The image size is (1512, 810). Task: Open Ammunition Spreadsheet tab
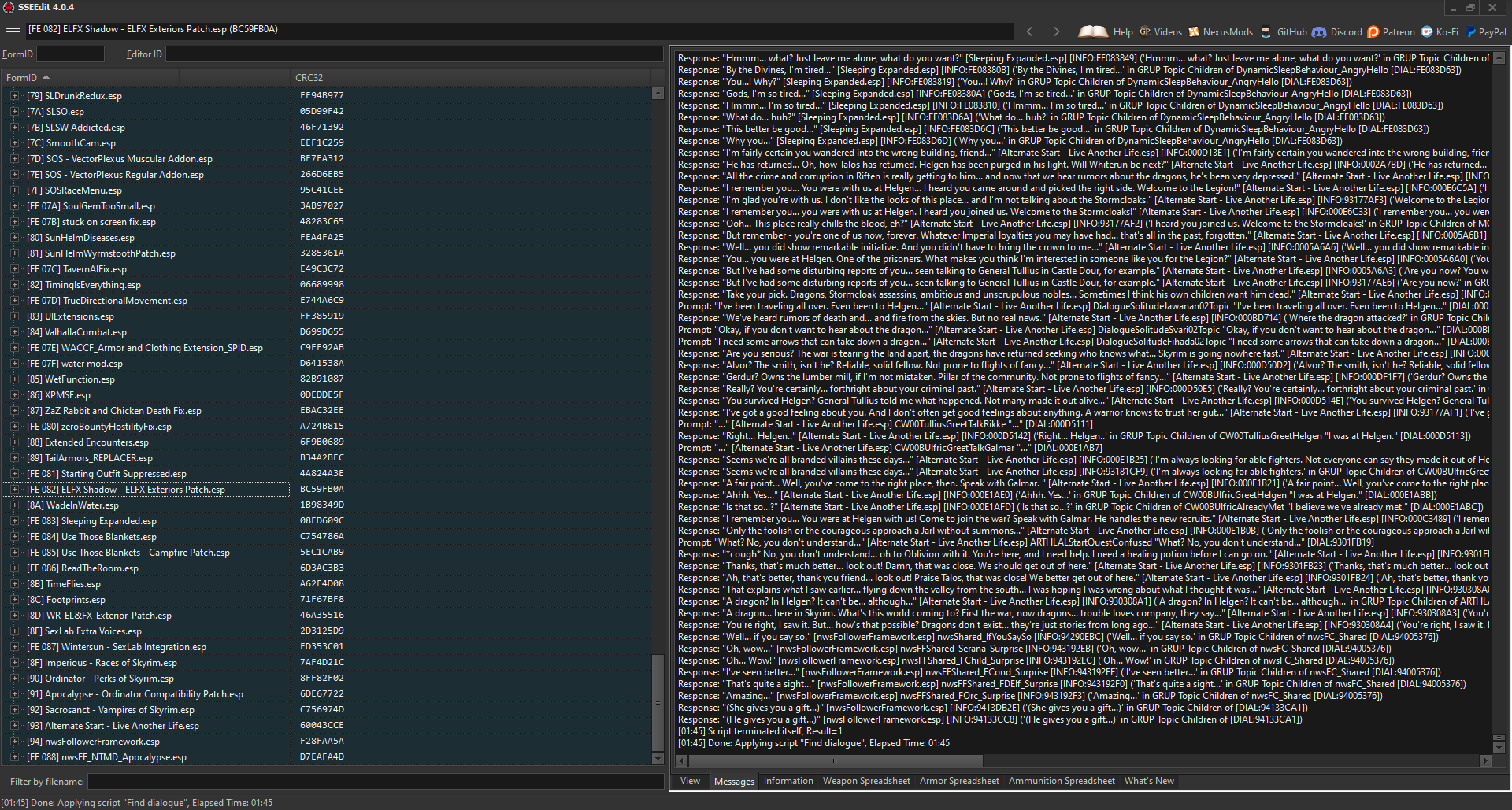[1062, 781]
